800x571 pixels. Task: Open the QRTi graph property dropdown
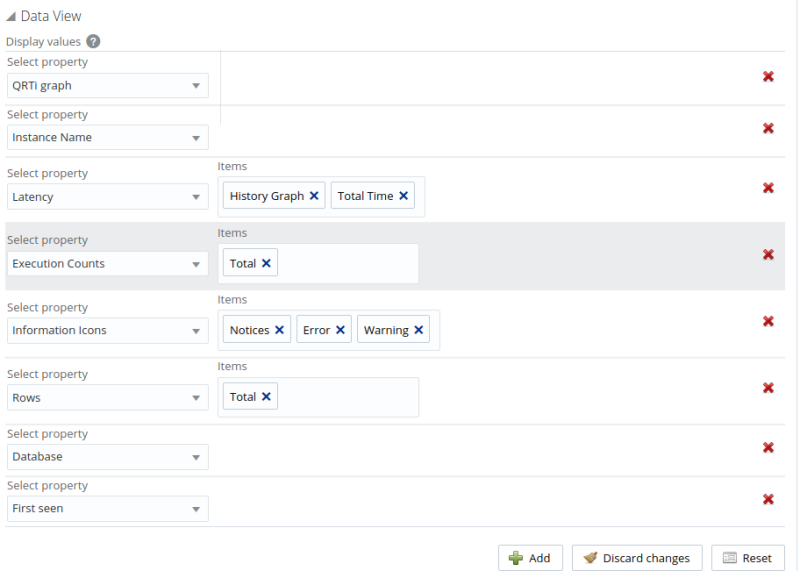[108, 86]
